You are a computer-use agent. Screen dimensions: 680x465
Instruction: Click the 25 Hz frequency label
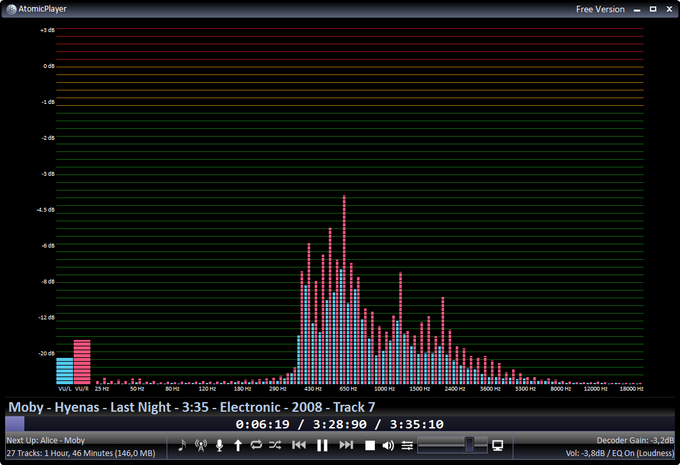pyautogui.click(x=102, y=389)
